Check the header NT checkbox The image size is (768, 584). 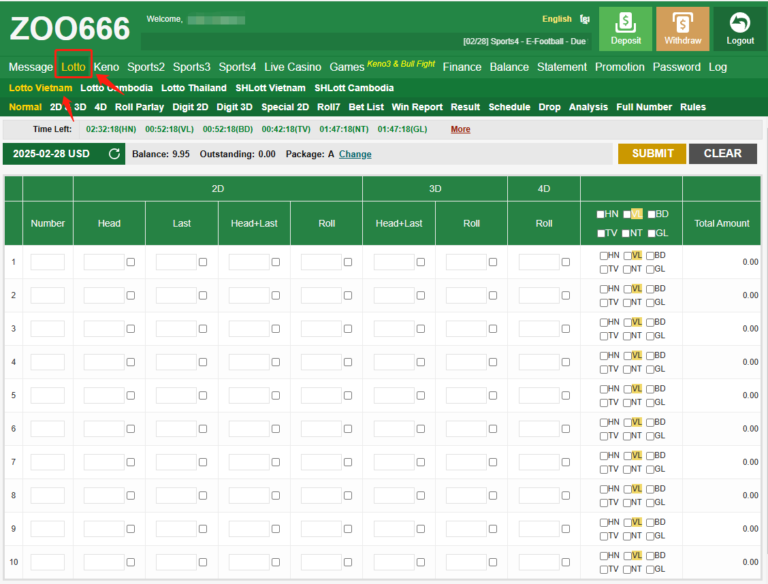(x=625, y=233)
